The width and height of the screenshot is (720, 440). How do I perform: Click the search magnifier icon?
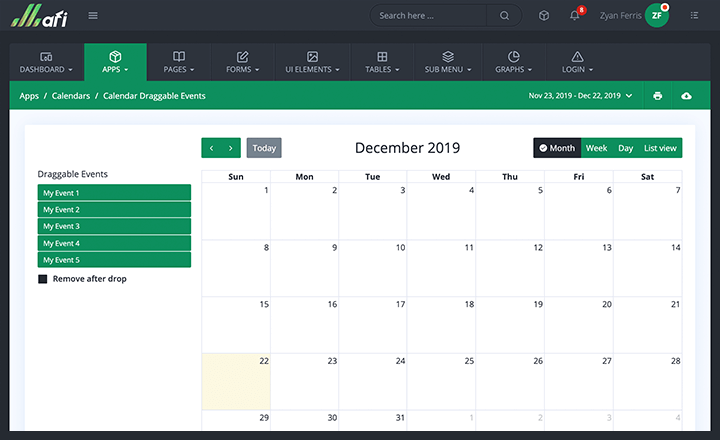click(504, 15)
